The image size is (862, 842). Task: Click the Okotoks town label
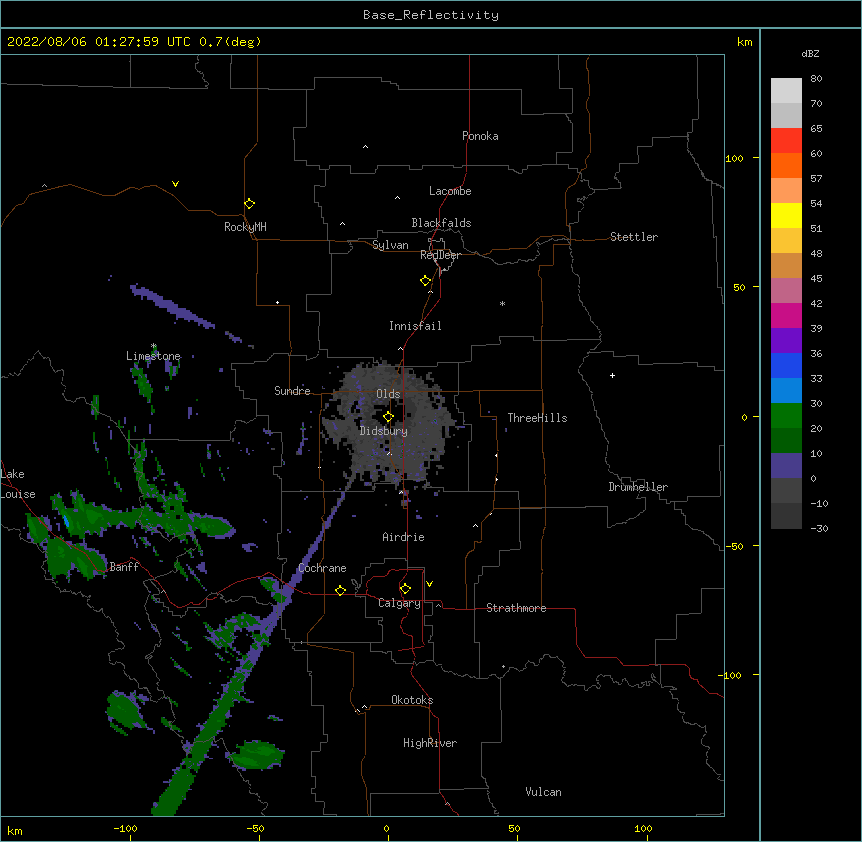point(412,700)
